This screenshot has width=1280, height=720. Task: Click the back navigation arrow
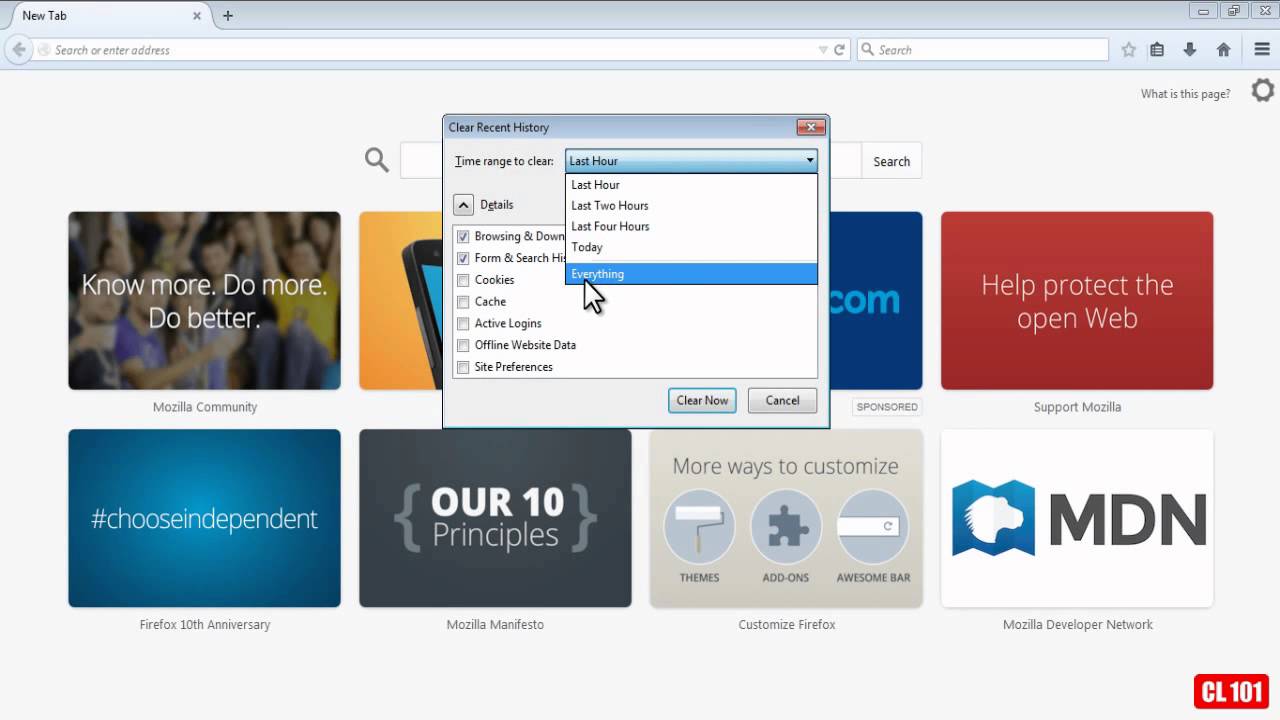[18, 49]
